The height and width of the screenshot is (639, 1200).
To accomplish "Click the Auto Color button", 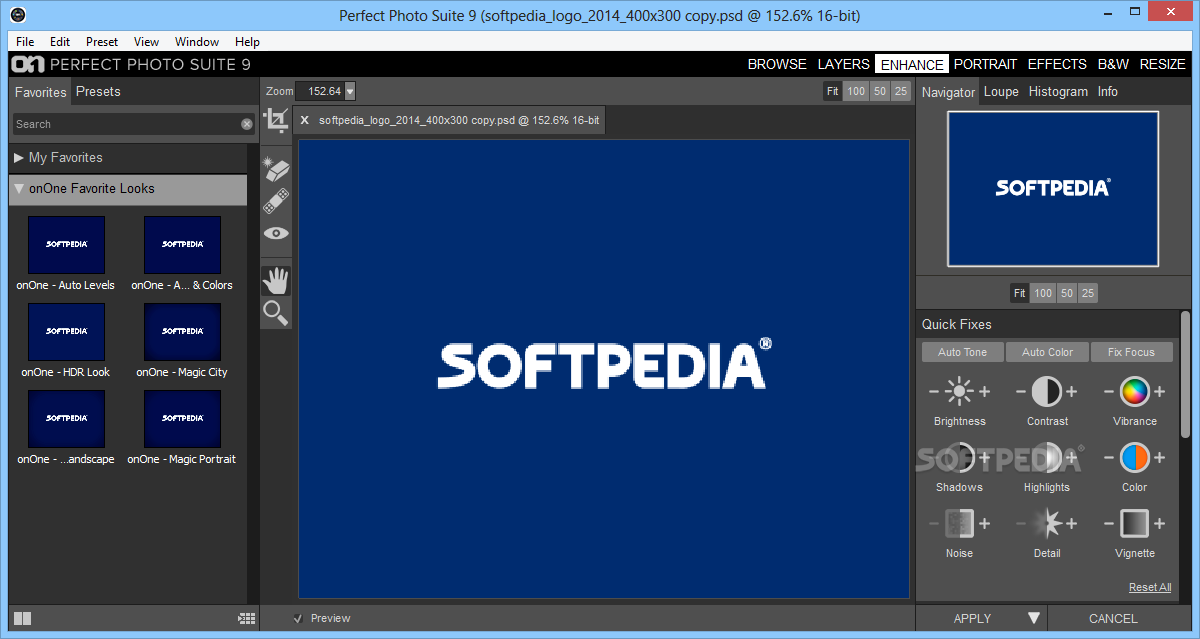I will 1047,352.
